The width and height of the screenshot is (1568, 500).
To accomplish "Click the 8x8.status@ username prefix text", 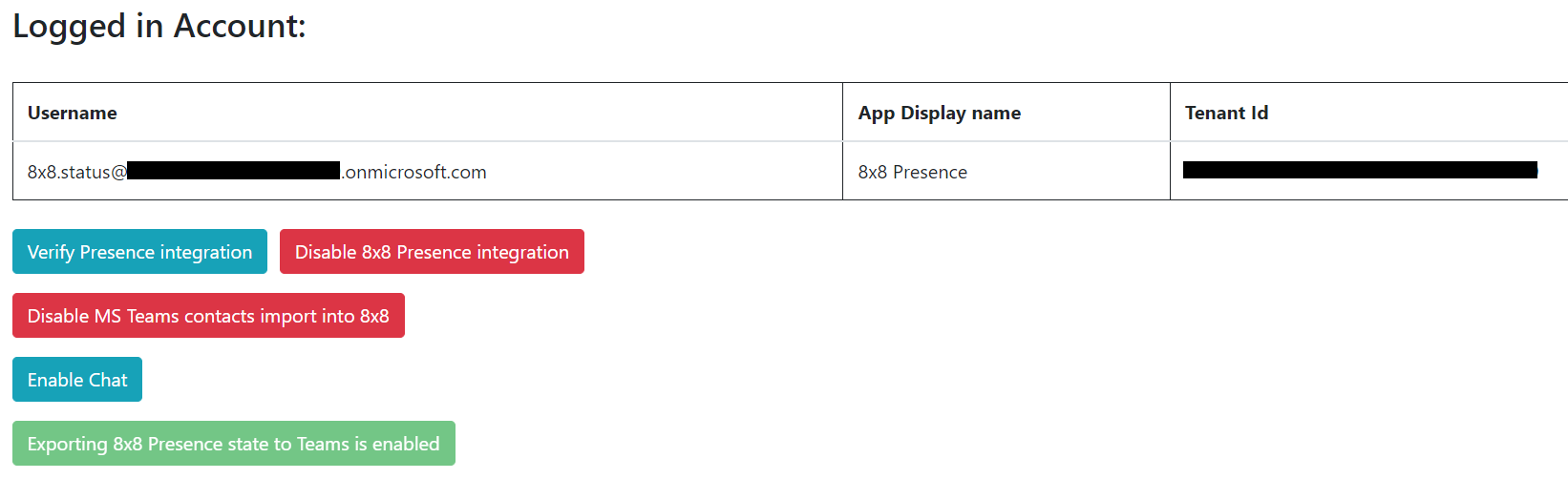I will tap(77, 172).
